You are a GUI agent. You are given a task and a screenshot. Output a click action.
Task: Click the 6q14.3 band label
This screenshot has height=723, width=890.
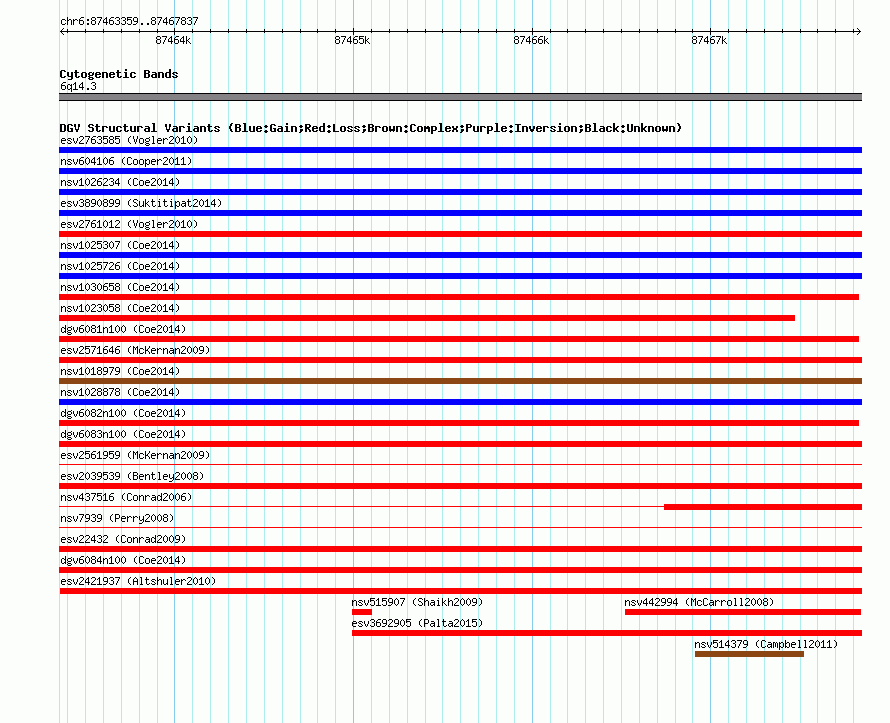coord(78,86)
